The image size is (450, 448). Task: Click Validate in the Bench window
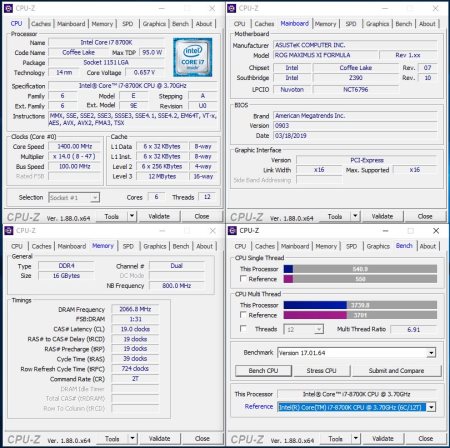383,438
